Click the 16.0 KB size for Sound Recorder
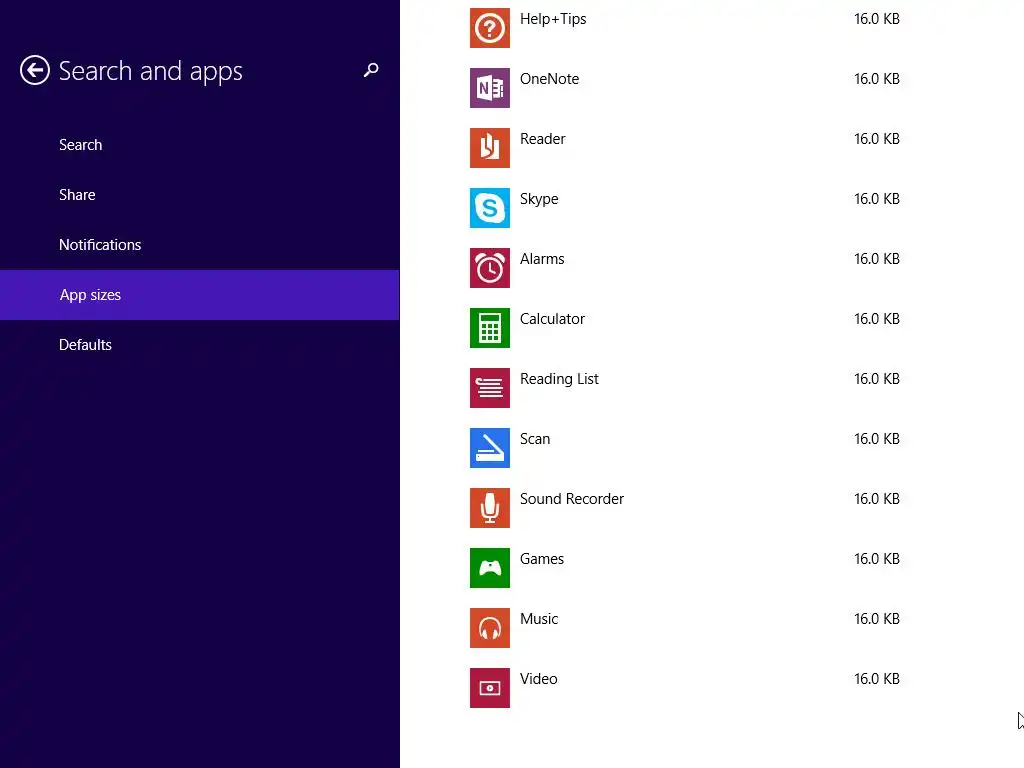1024x768 pixels. 877,499
